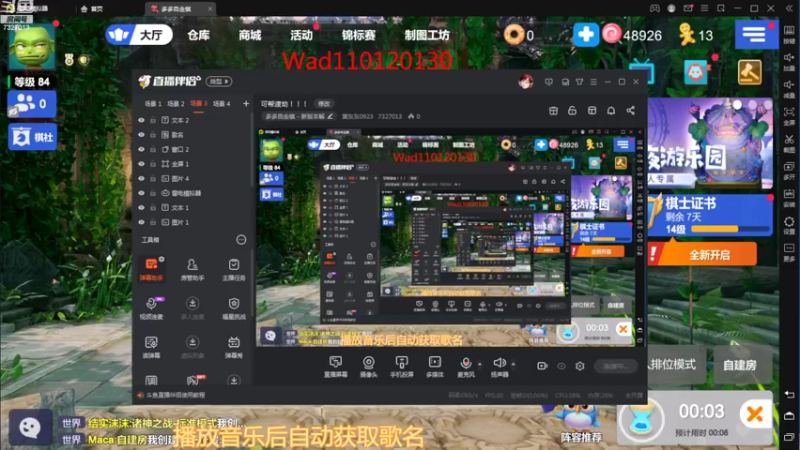800x450 pixels.
Task: Hide the 全屏 1 source layer
Action: pyautogui.click(x=141, y=164)
